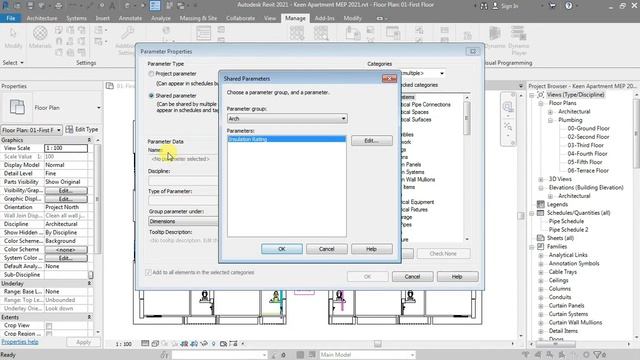Switch to the Systems ribbon tab
The image size is (640, 360).
(x=76, y=18)
